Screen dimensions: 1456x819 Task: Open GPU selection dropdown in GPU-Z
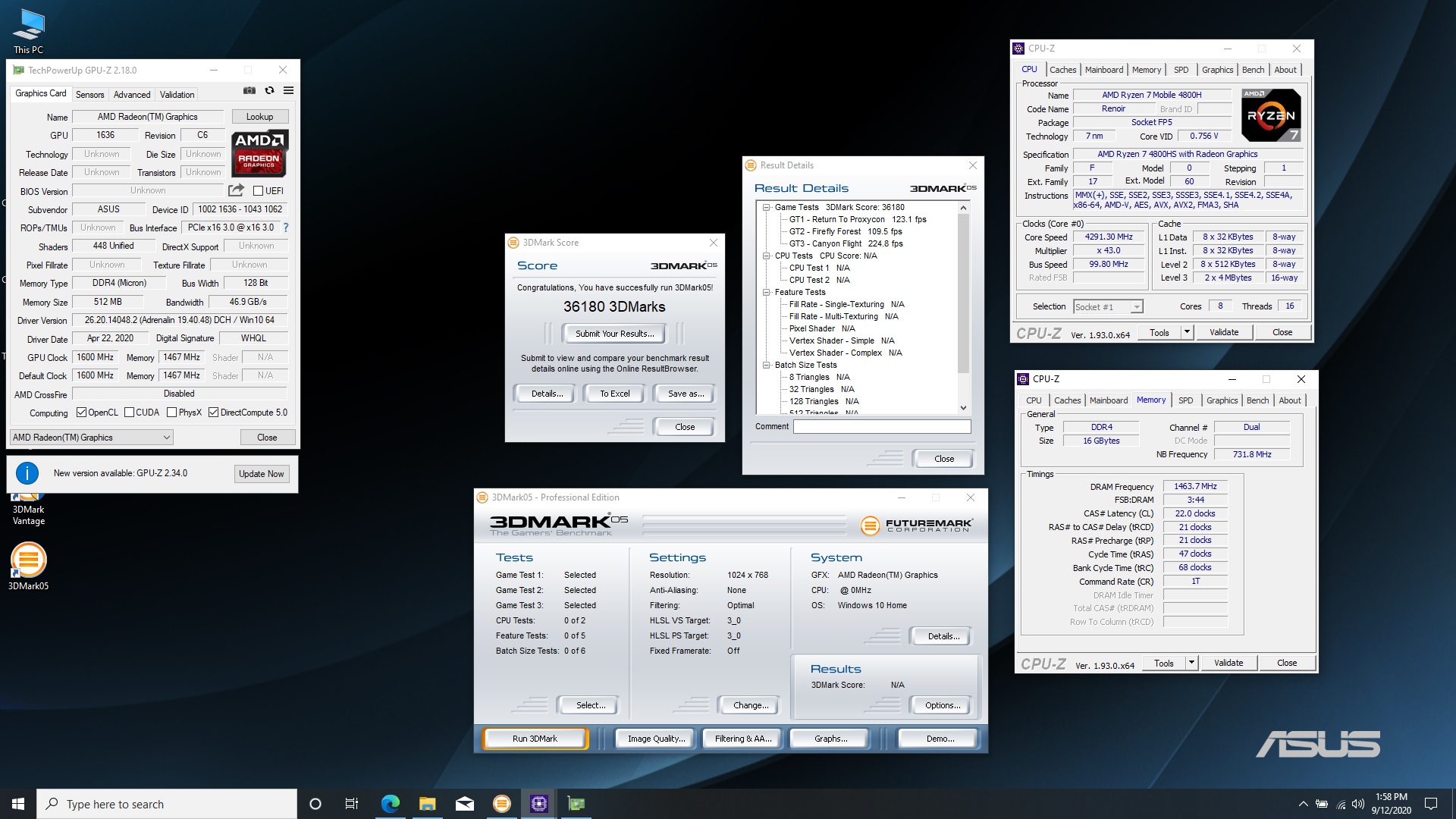tap(92, 438)
